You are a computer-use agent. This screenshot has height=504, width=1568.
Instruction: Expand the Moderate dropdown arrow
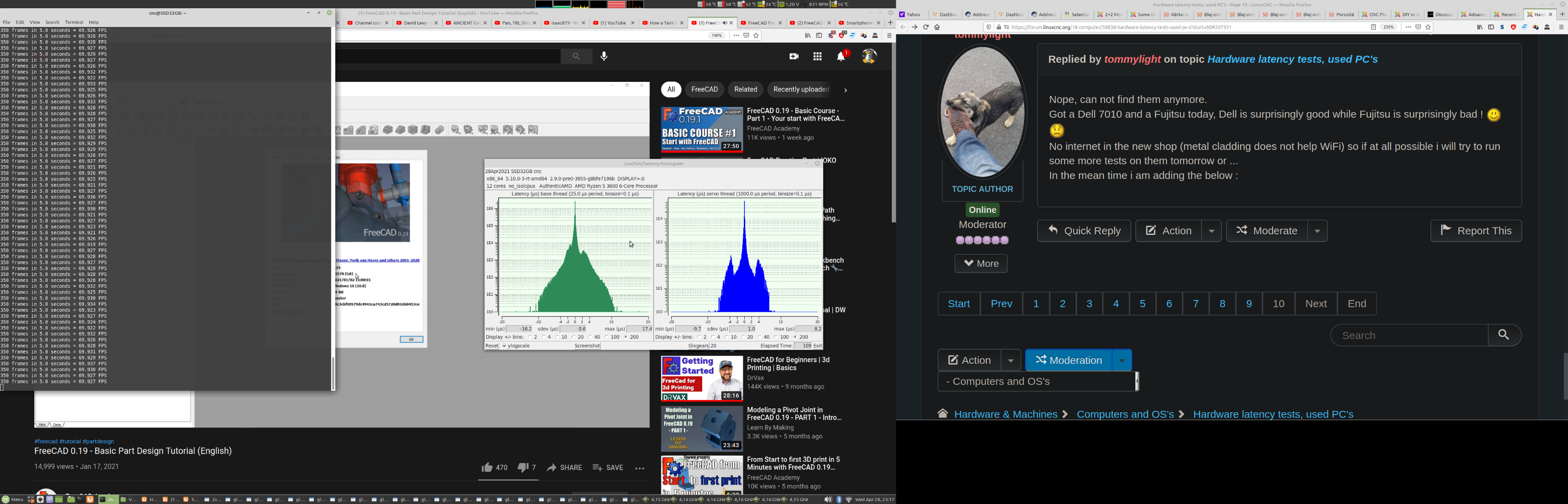pyautogui.click(x=1317, y=231)
